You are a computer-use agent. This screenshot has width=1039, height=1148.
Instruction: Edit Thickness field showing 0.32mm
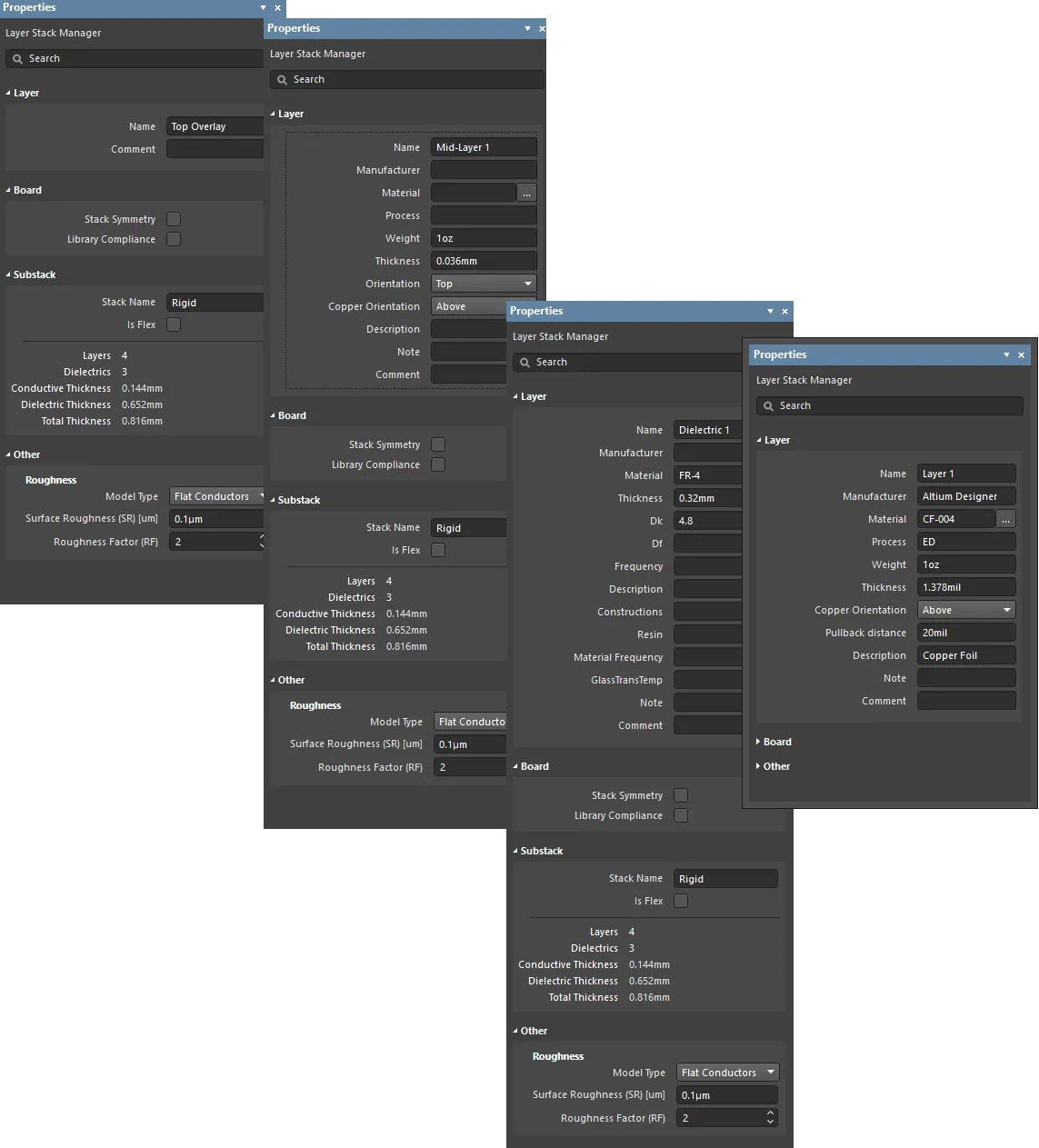[708, 498]
